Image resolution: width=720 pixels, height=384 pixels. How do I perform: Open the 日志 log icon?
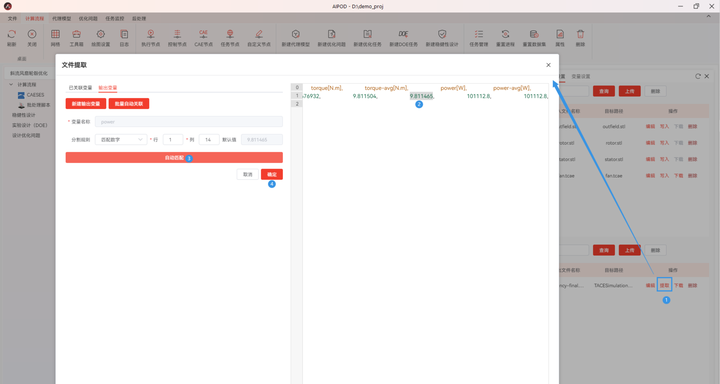tap(124, 34)
